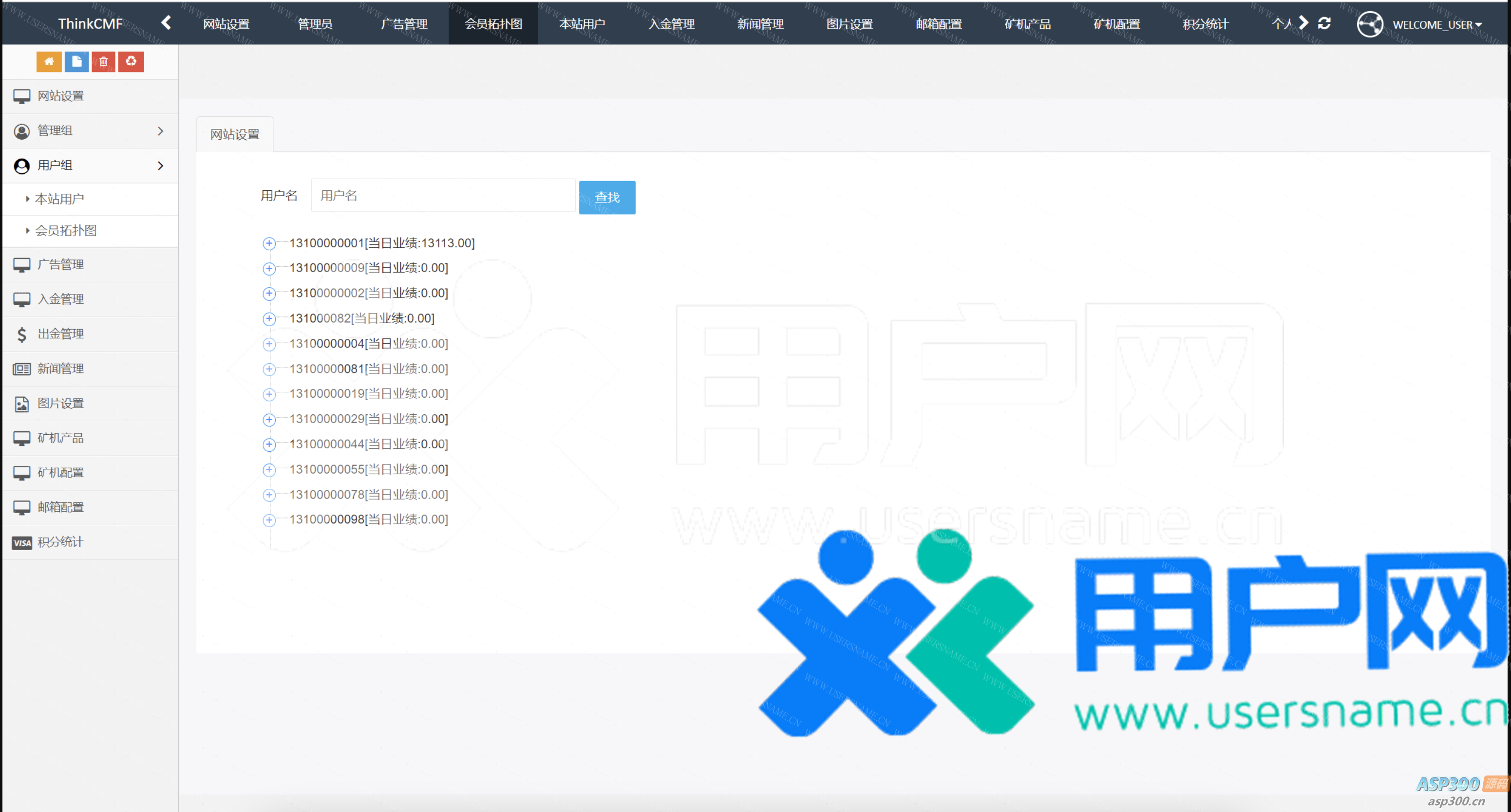Open 本站用户 submenu in sidebar

coord(90,199)
